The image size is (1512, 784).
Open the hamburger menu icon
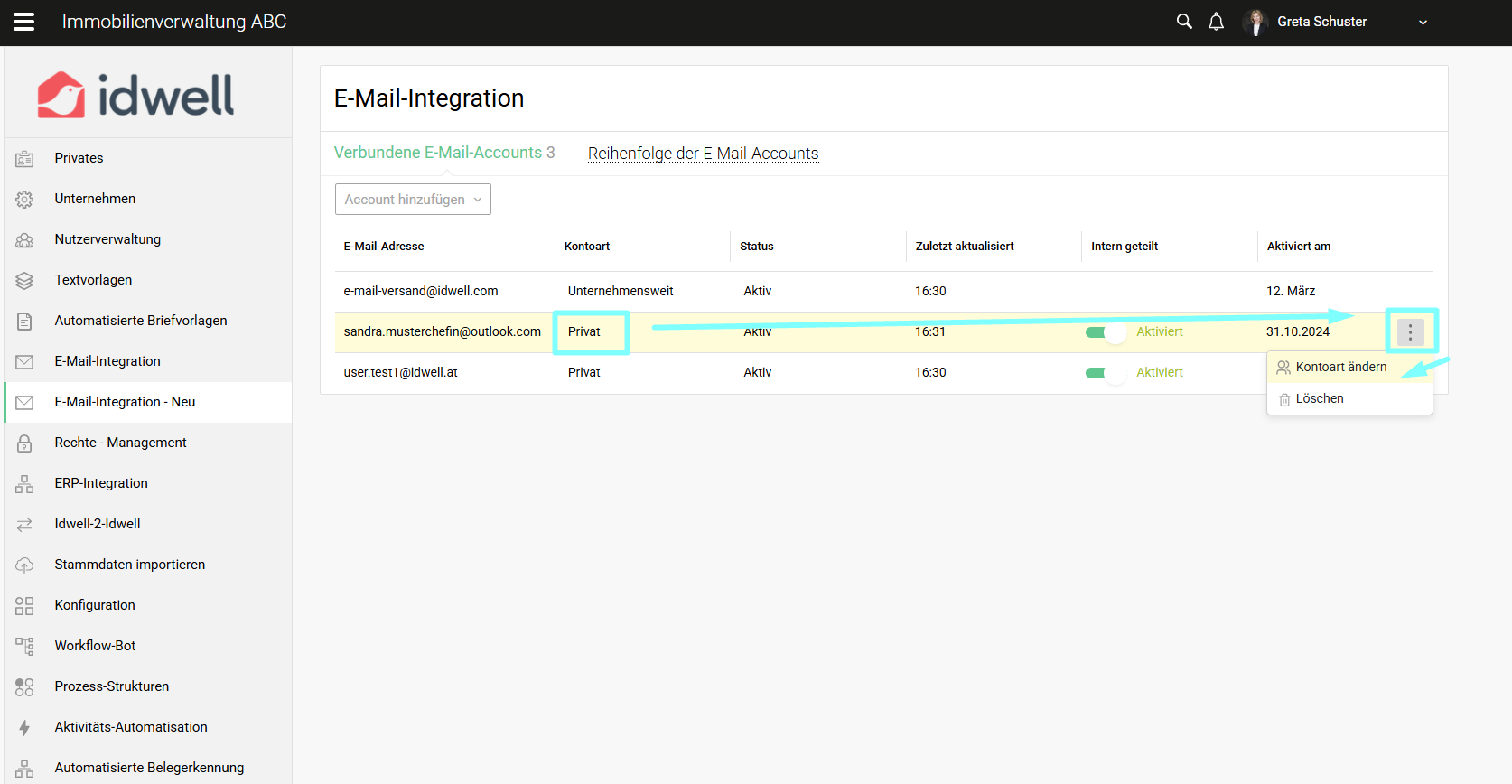click(x=24, y=22)
